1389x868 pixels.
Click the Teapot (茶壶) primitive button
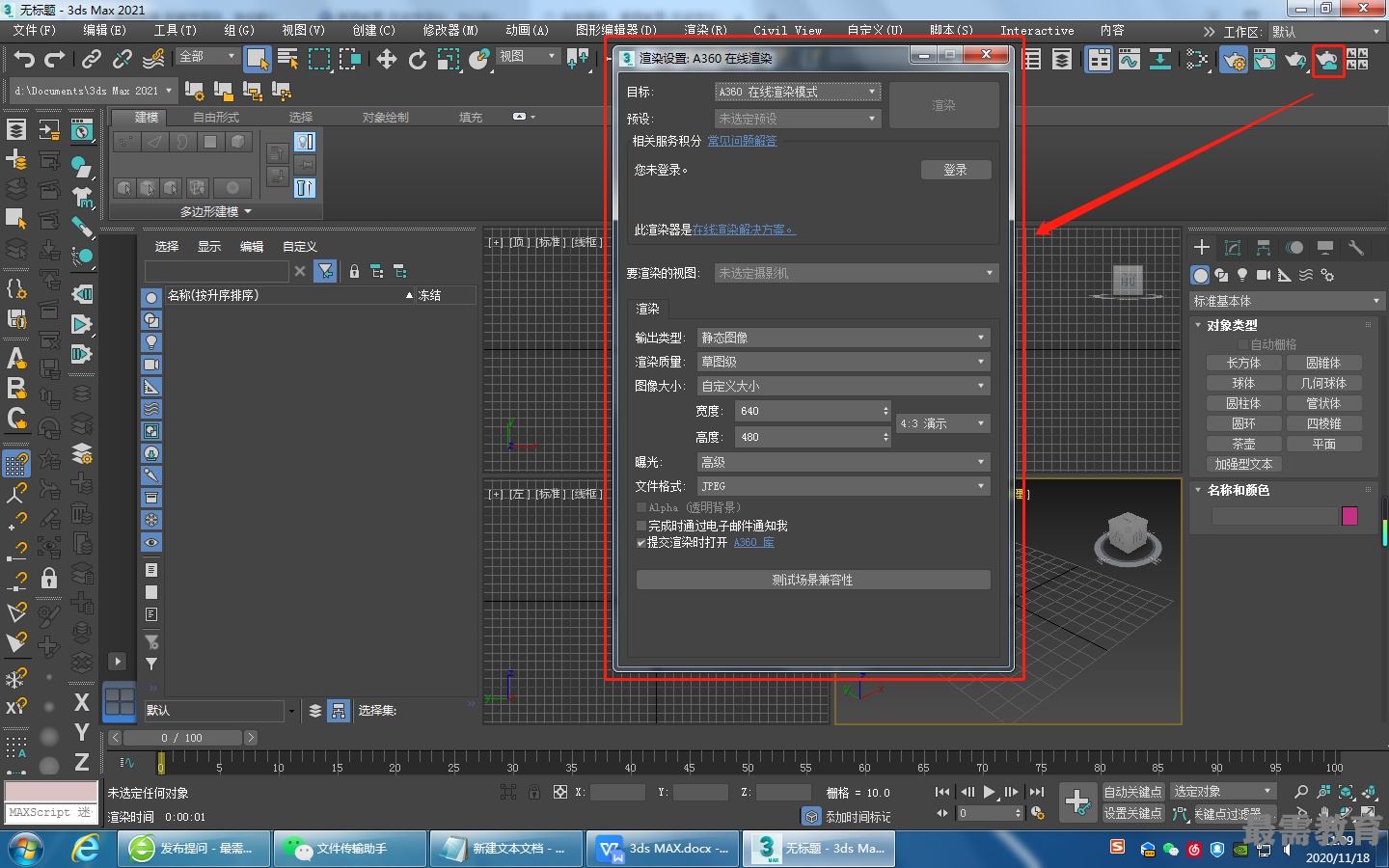(x=1243, y=444)
